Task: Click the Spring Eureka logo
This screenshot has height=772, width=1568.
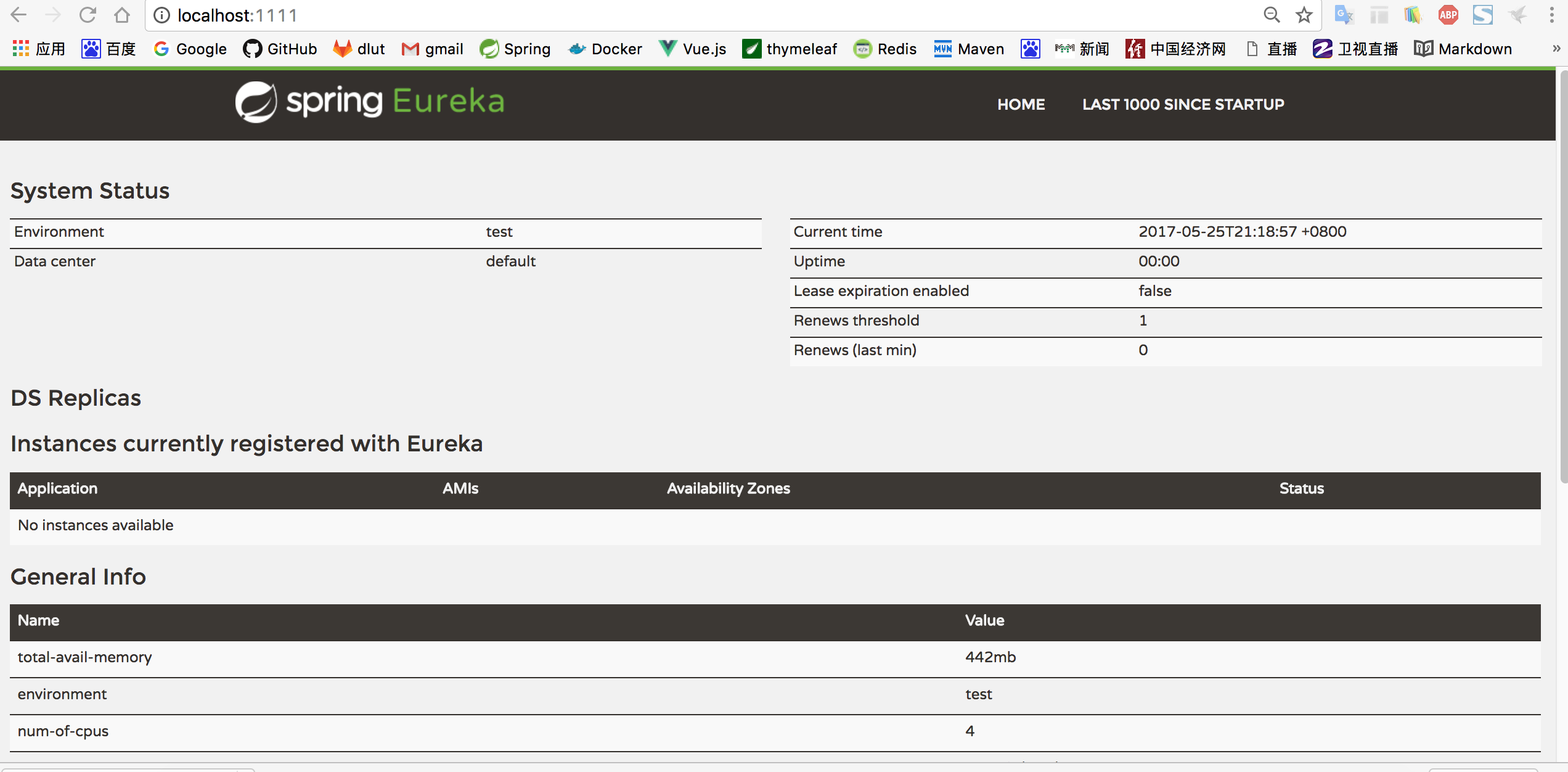Action: (370, 102)
